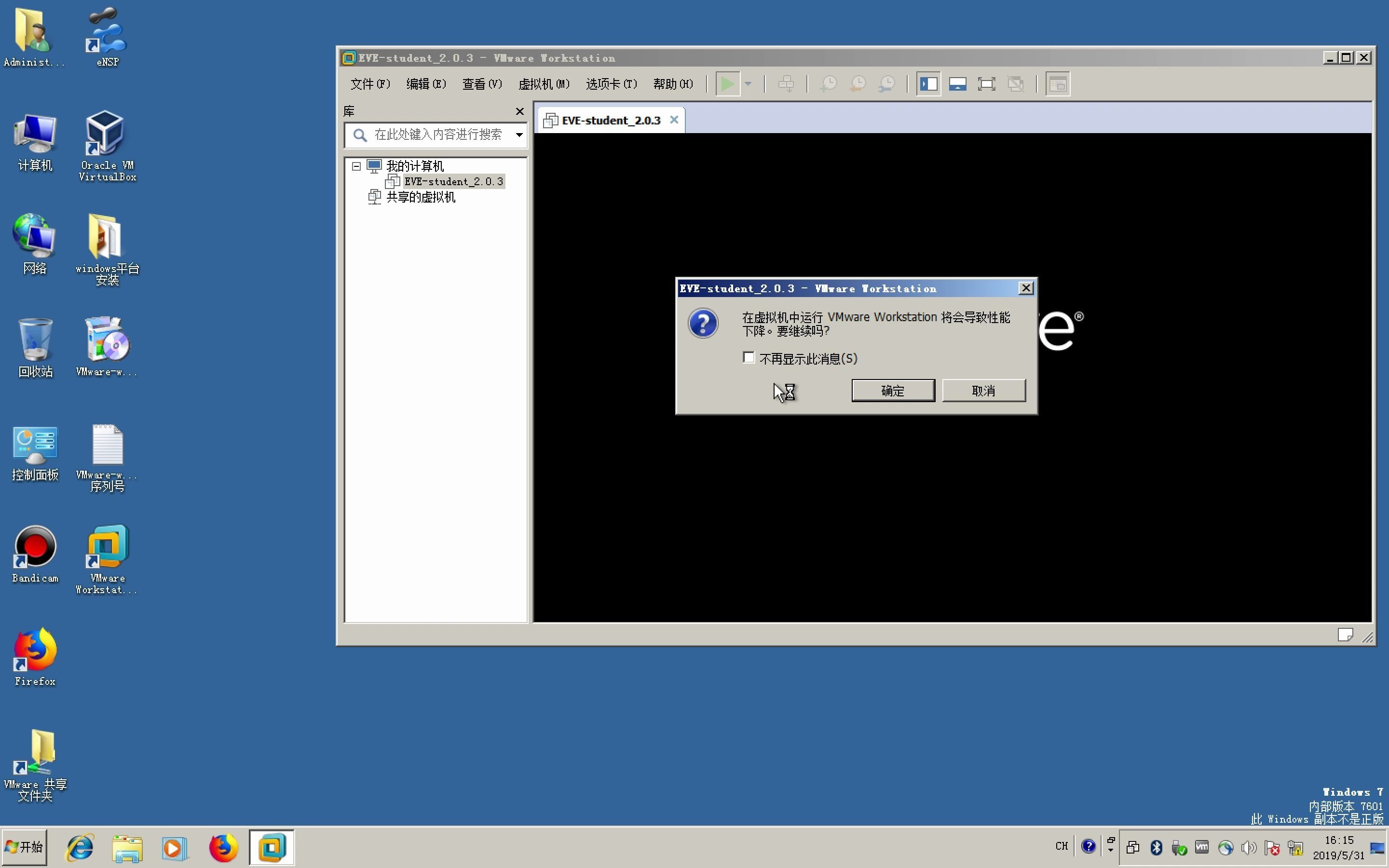This screenshot has width=1389, height=868.
Task: Select 共享的虚拟机 in library tree
Action: [420, 198]
